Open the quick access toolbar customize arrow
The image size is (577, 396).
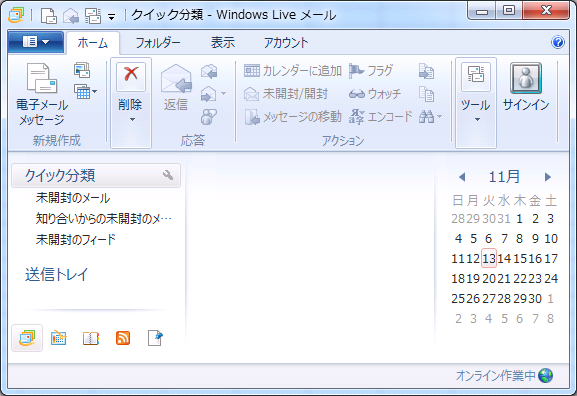[111, 17]
